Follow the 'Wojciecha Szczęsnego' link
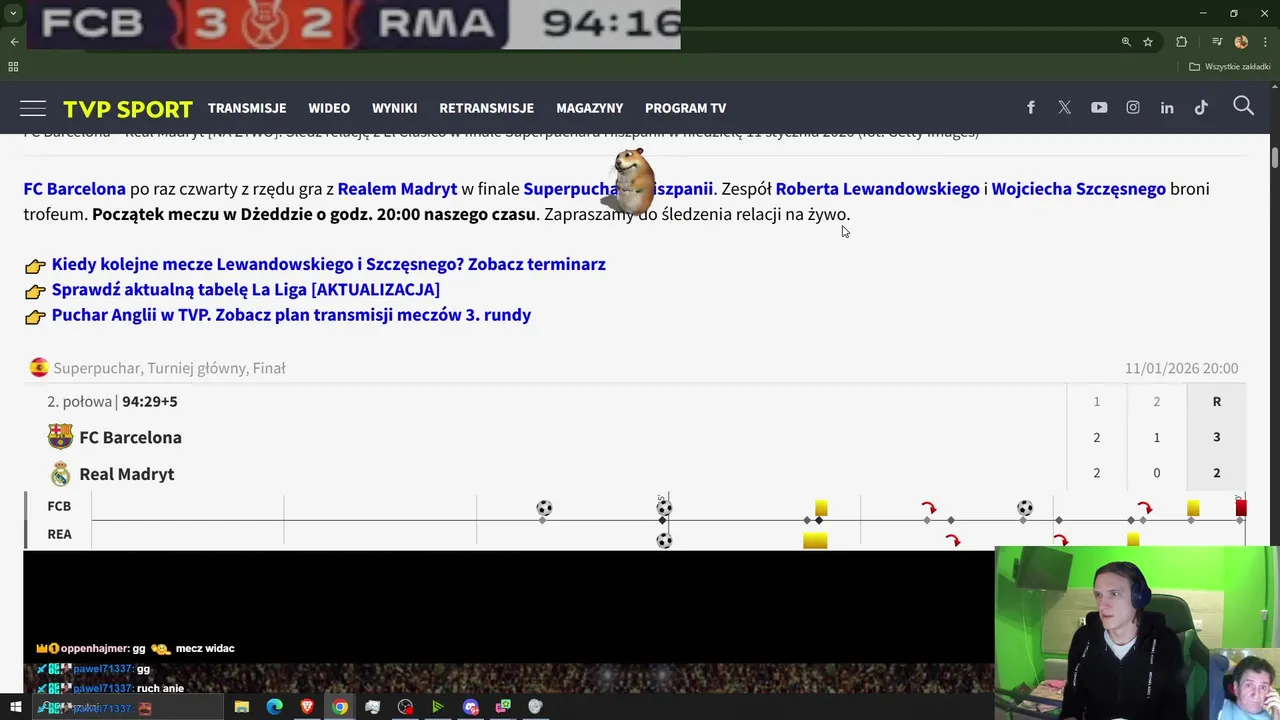 1079,189
